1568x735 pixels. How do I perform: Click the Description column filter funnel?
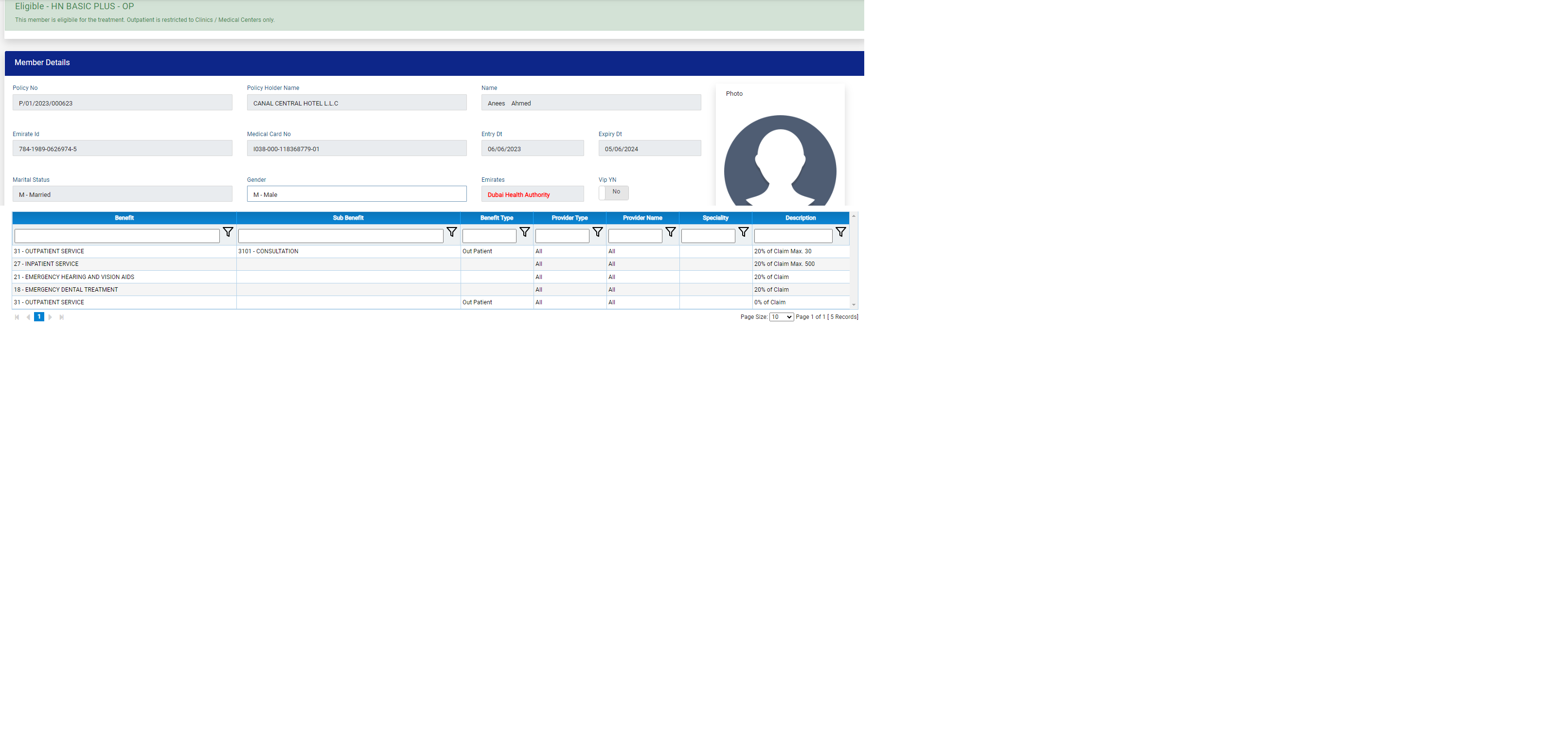(x=840, y=232)
